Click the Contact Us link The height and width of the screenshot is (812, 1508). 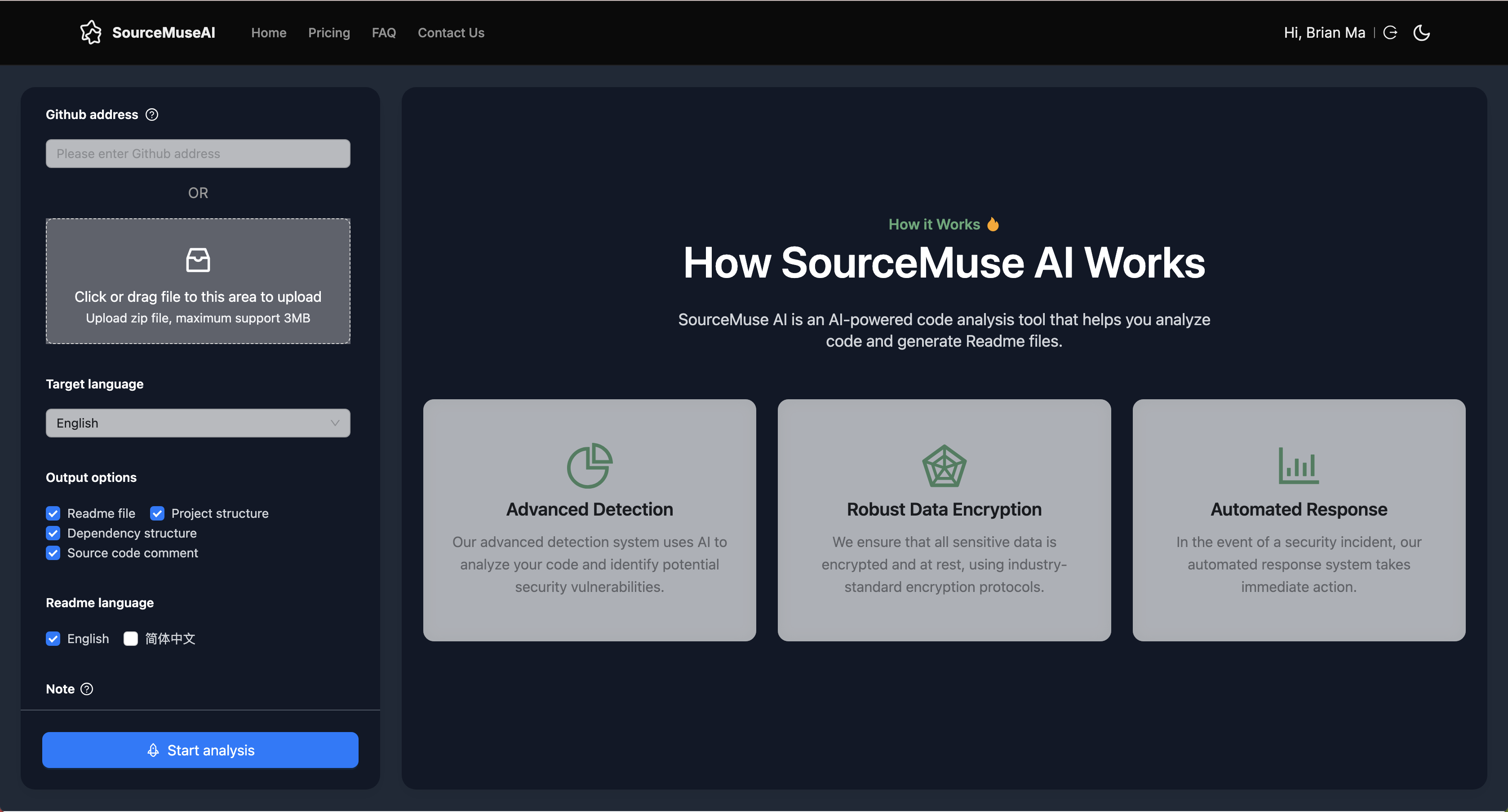point(451,32)
